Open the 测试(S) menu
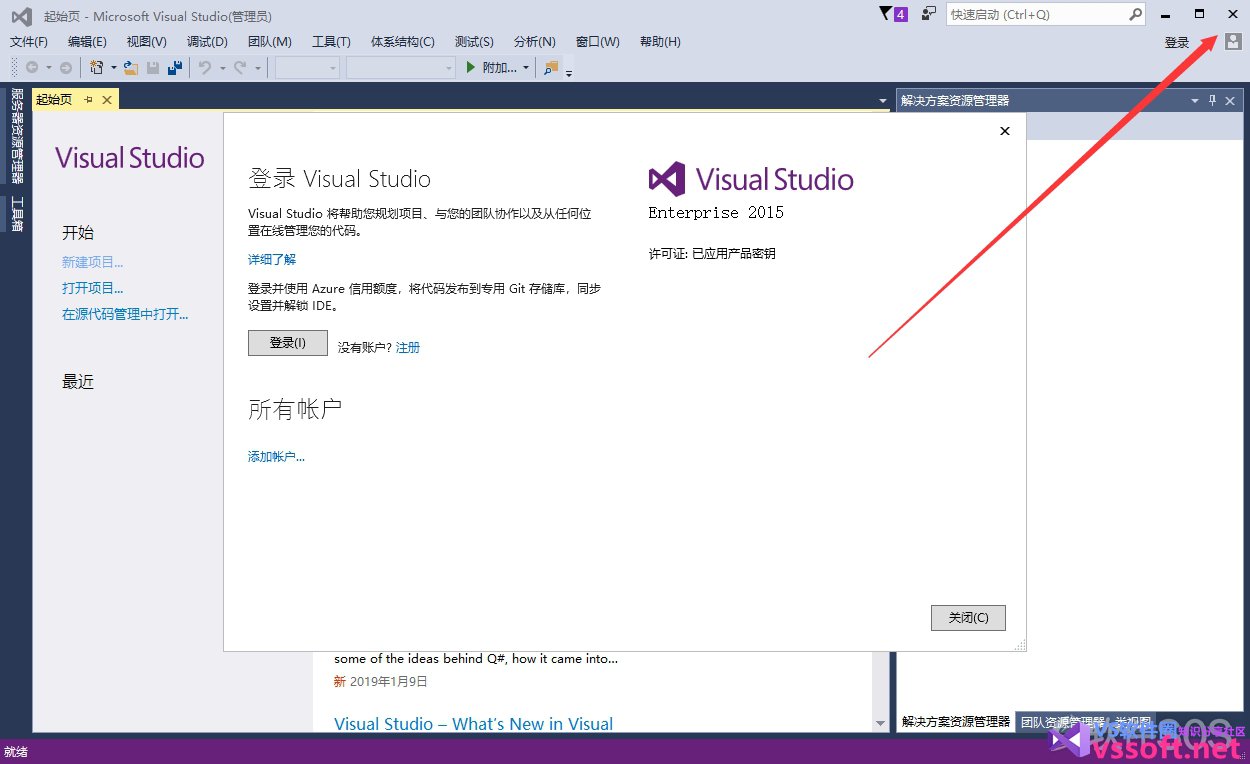 pos(474,42)
